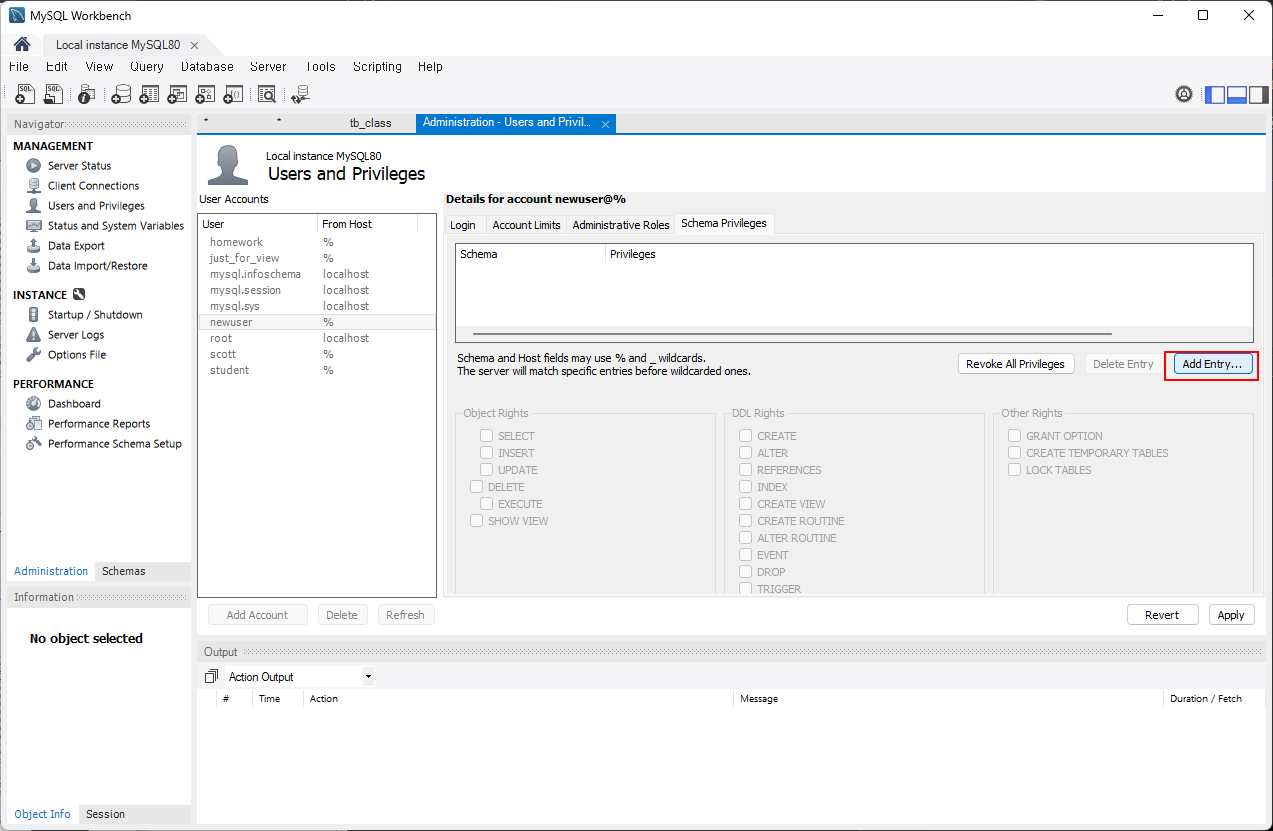Open preferences gear icon at top right
Viewport: 1273px width, 831px height.
coord(1184,94)
